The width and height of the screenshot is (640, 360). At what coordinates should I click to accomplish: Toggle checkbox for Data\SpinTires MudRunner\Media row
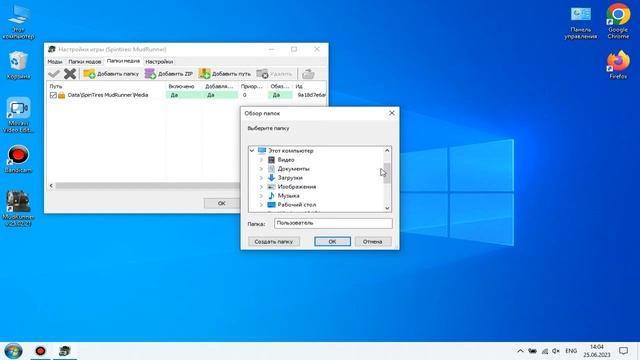tap(53, 95)
